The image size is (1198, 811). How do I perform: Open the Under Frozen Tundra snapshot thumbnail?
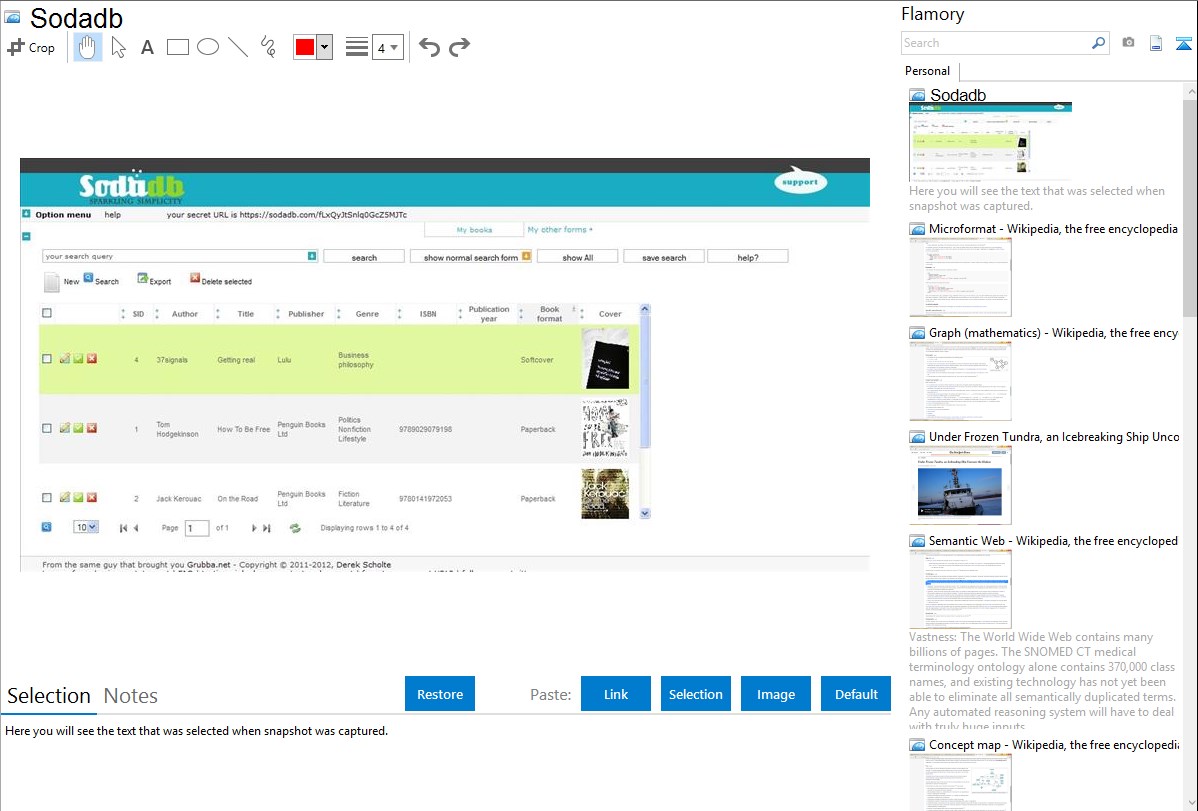tap(960, 485)
